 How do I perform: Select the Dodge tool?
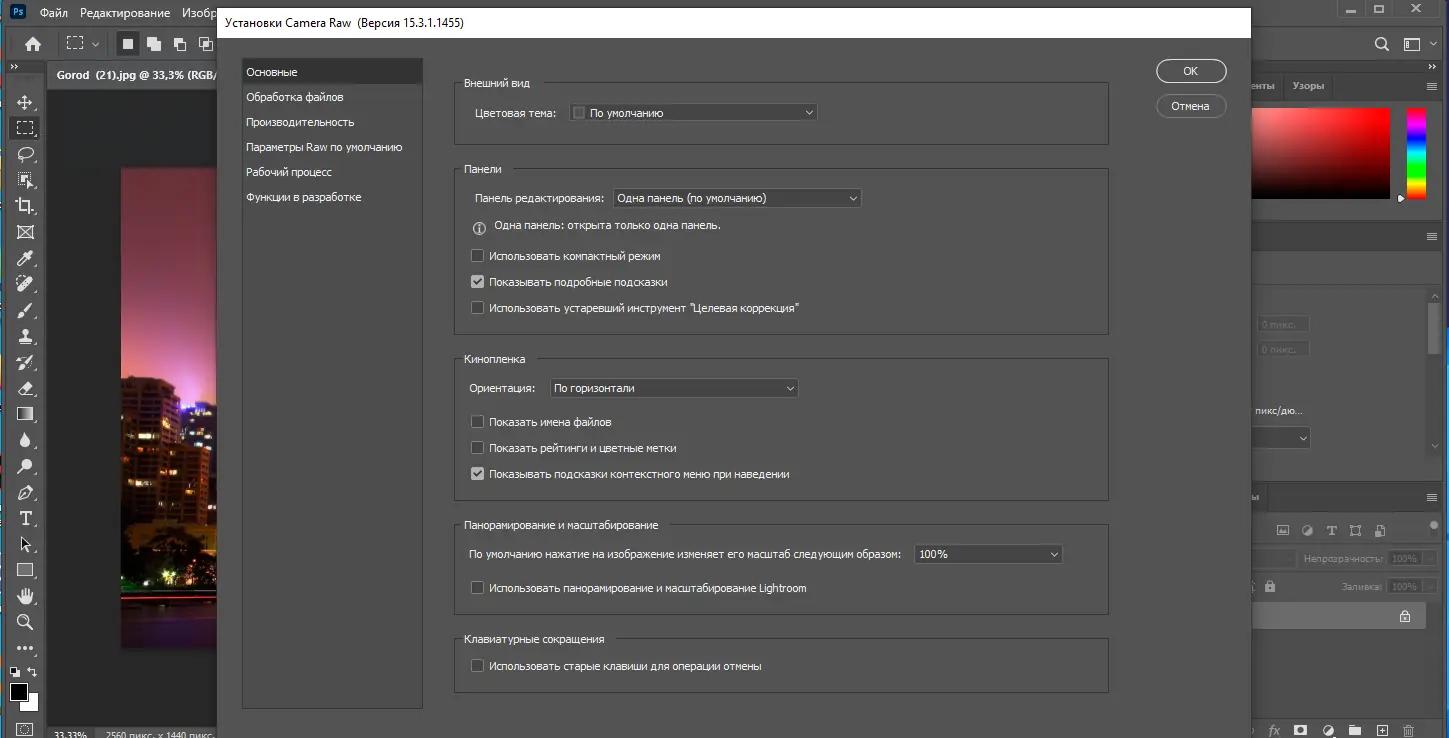(25, 466)
